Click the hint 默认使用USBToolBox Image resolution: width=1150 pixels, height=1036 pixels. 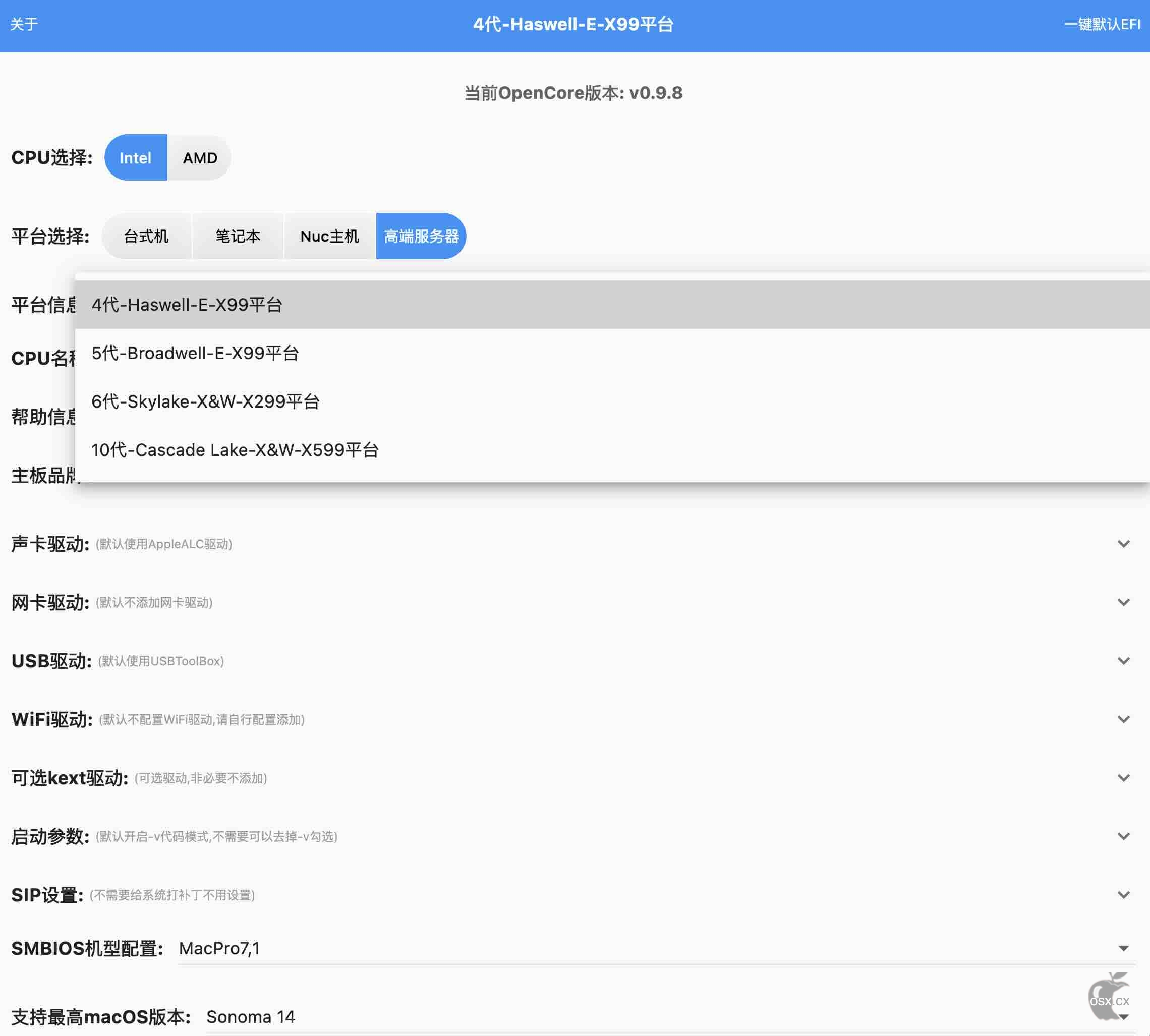pyautogui.click(x=161, y=661)
